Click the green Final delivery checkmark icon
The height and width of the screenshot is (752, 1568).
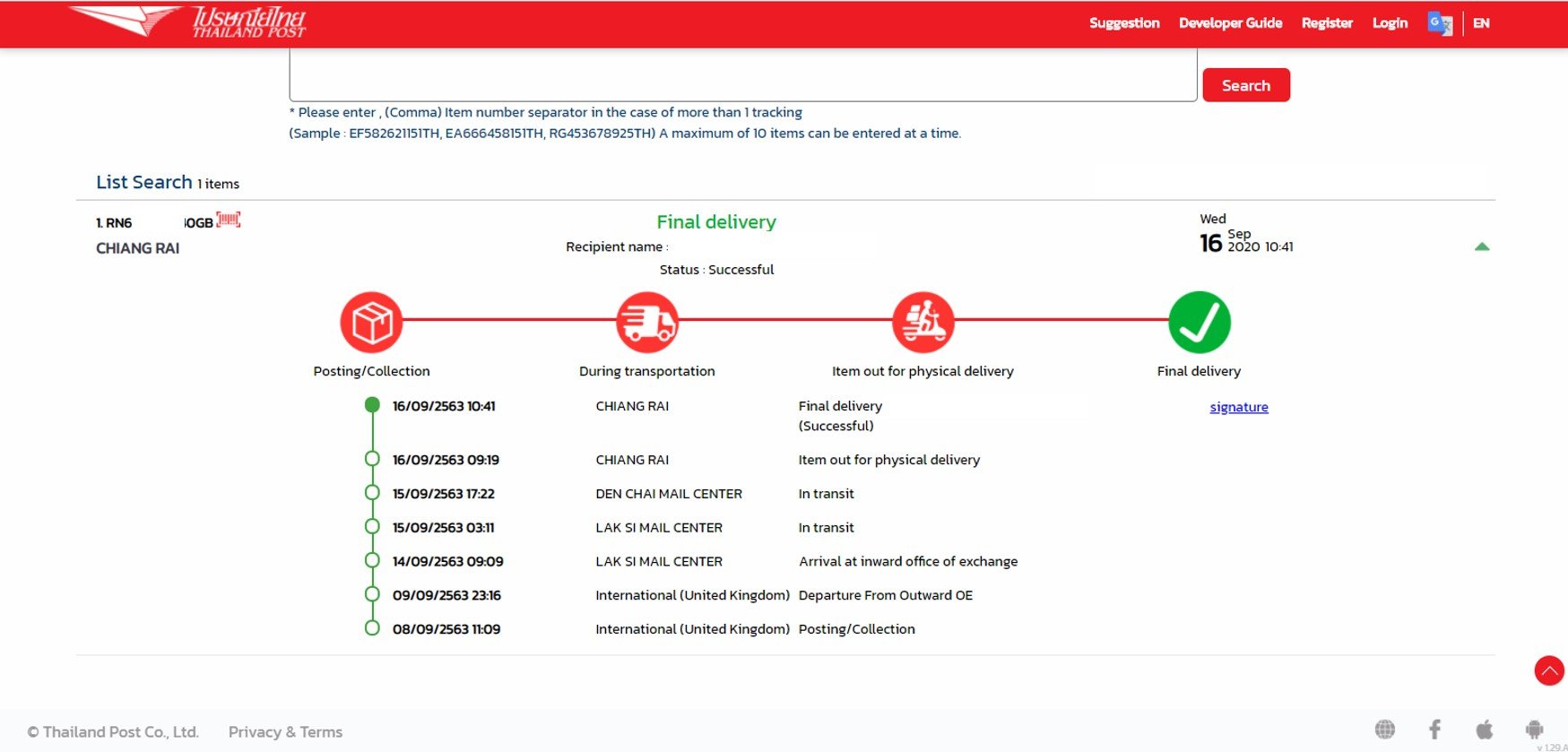click(1199, 322)
